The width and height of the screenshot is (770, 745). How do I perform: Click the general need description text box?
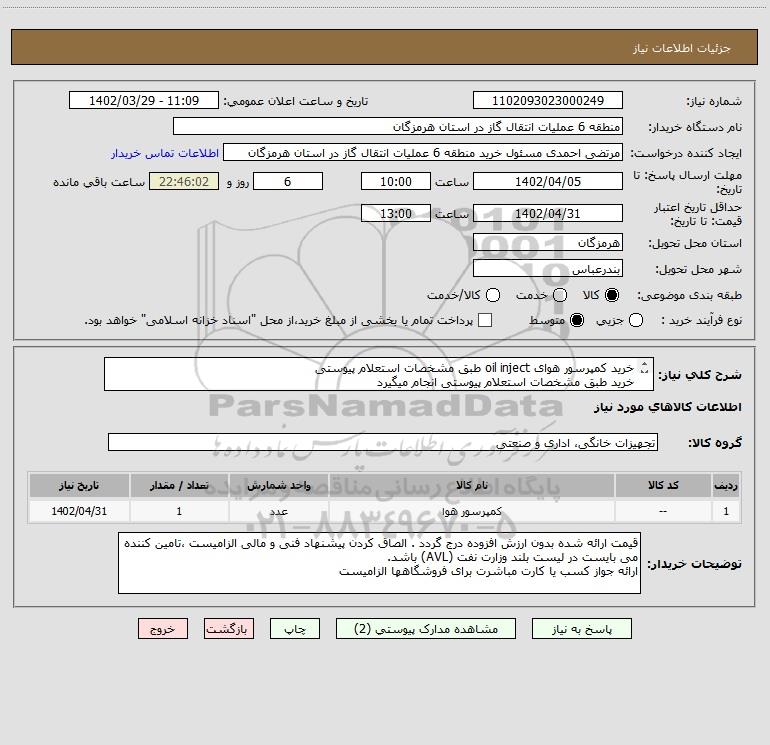tap(379, 374)
